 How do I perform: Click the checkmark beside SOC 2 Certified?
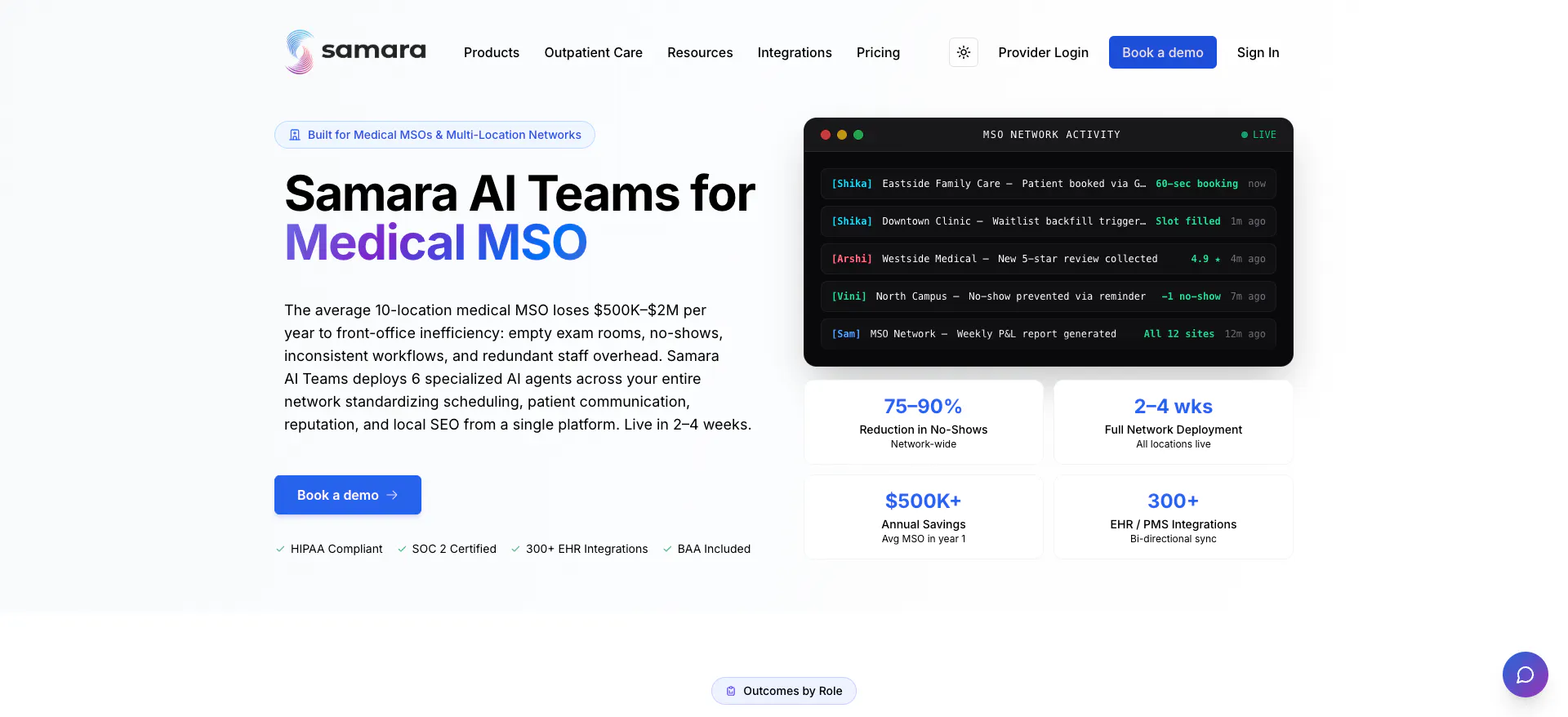coord(402,549)
